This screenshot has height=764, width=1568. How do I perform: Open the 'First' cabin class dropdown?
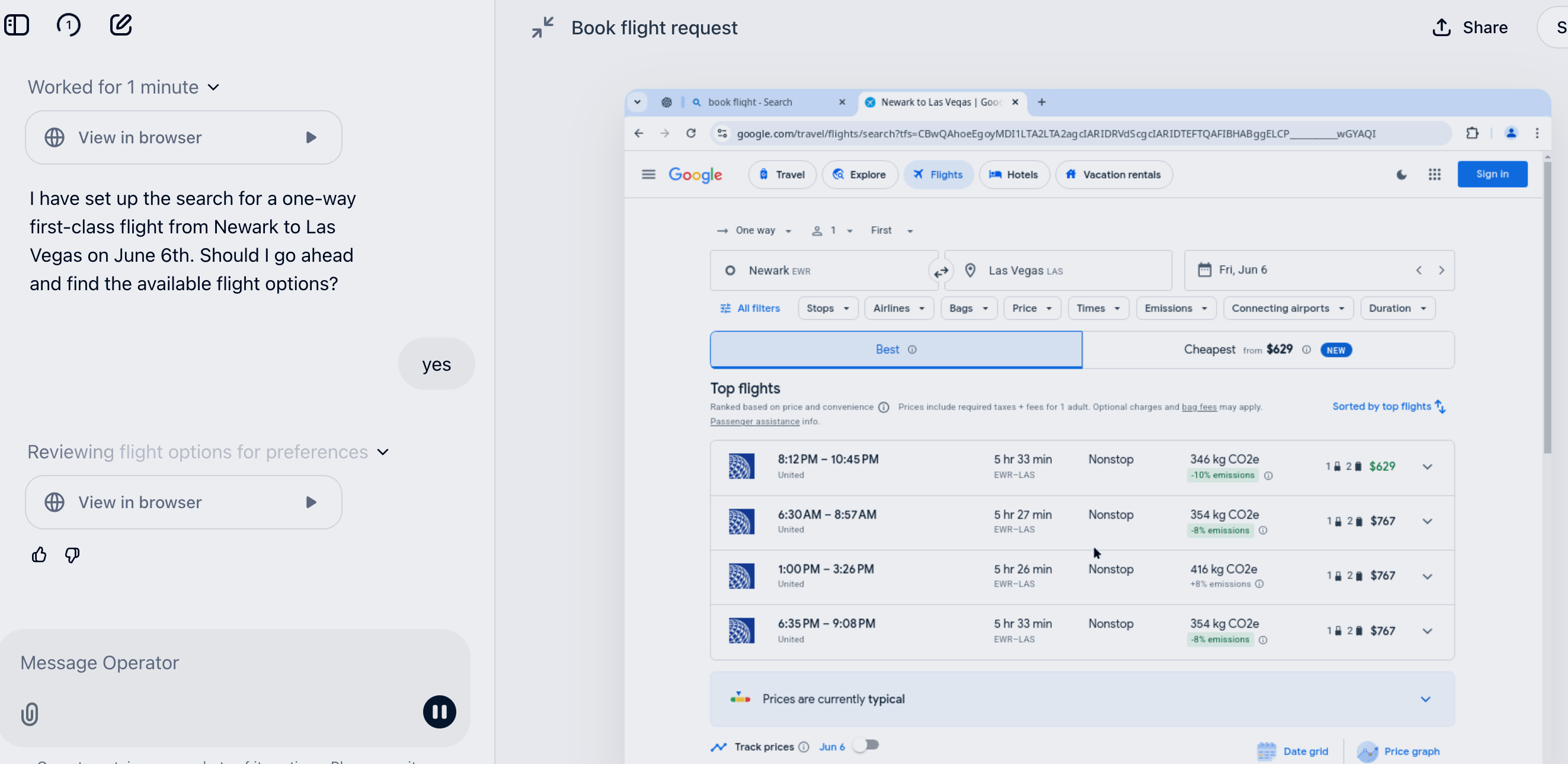892,230
